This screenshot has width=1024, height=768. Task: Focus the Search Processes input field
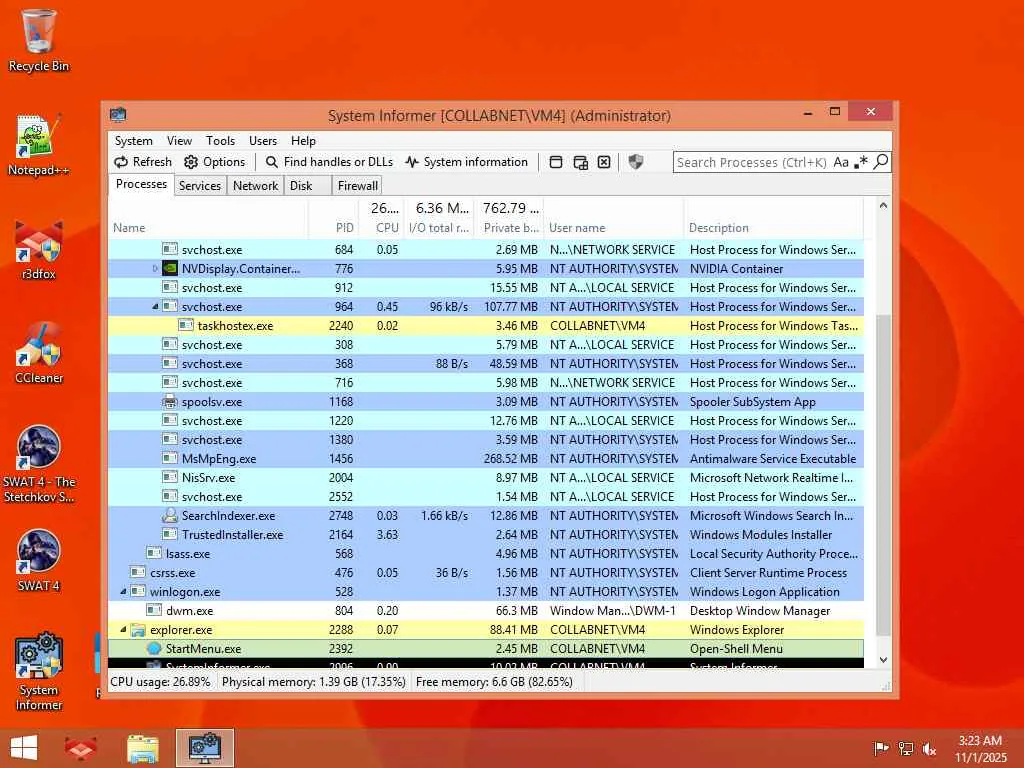click(752, 162)
